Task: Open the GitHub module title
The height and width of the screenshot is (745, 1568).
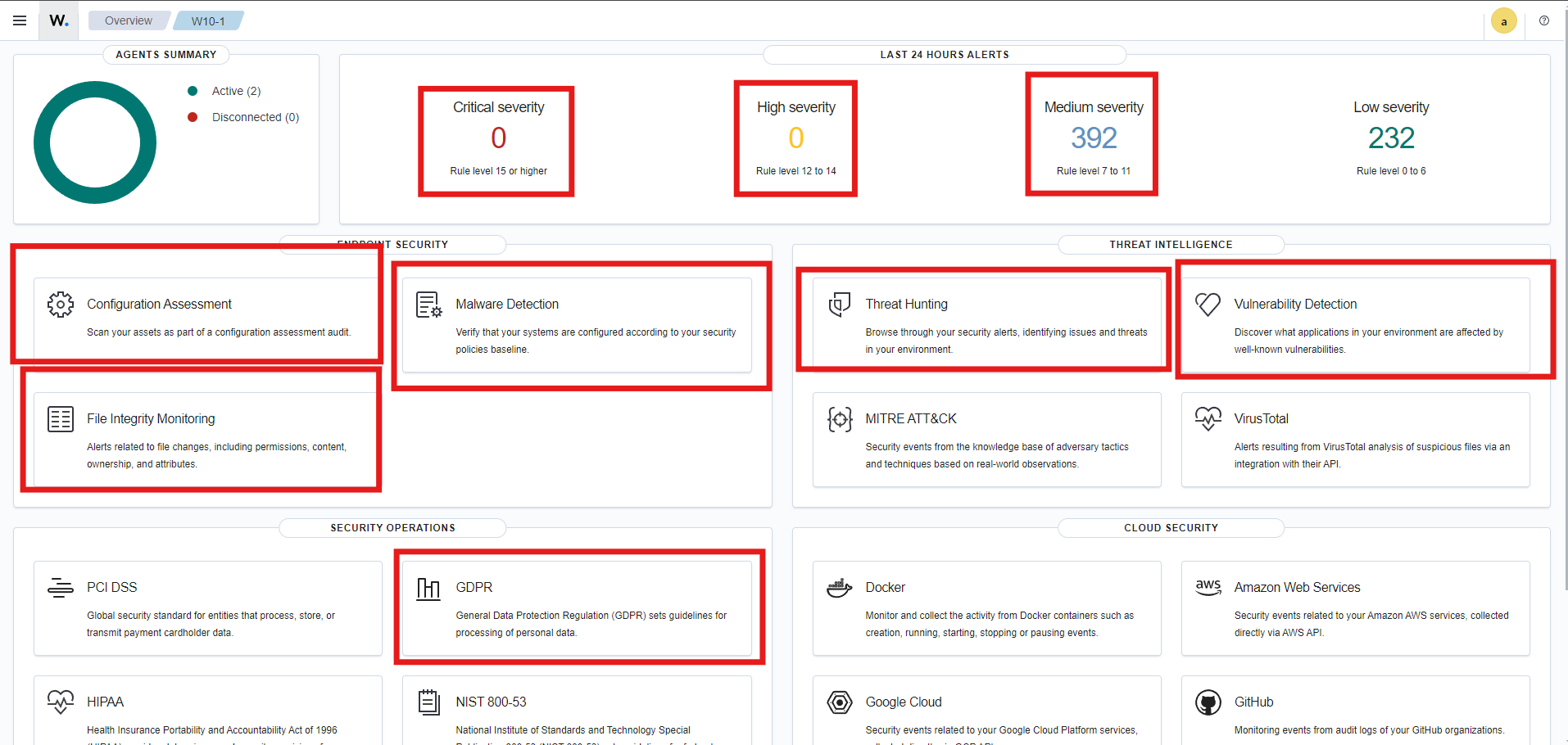Action: 1253,702
